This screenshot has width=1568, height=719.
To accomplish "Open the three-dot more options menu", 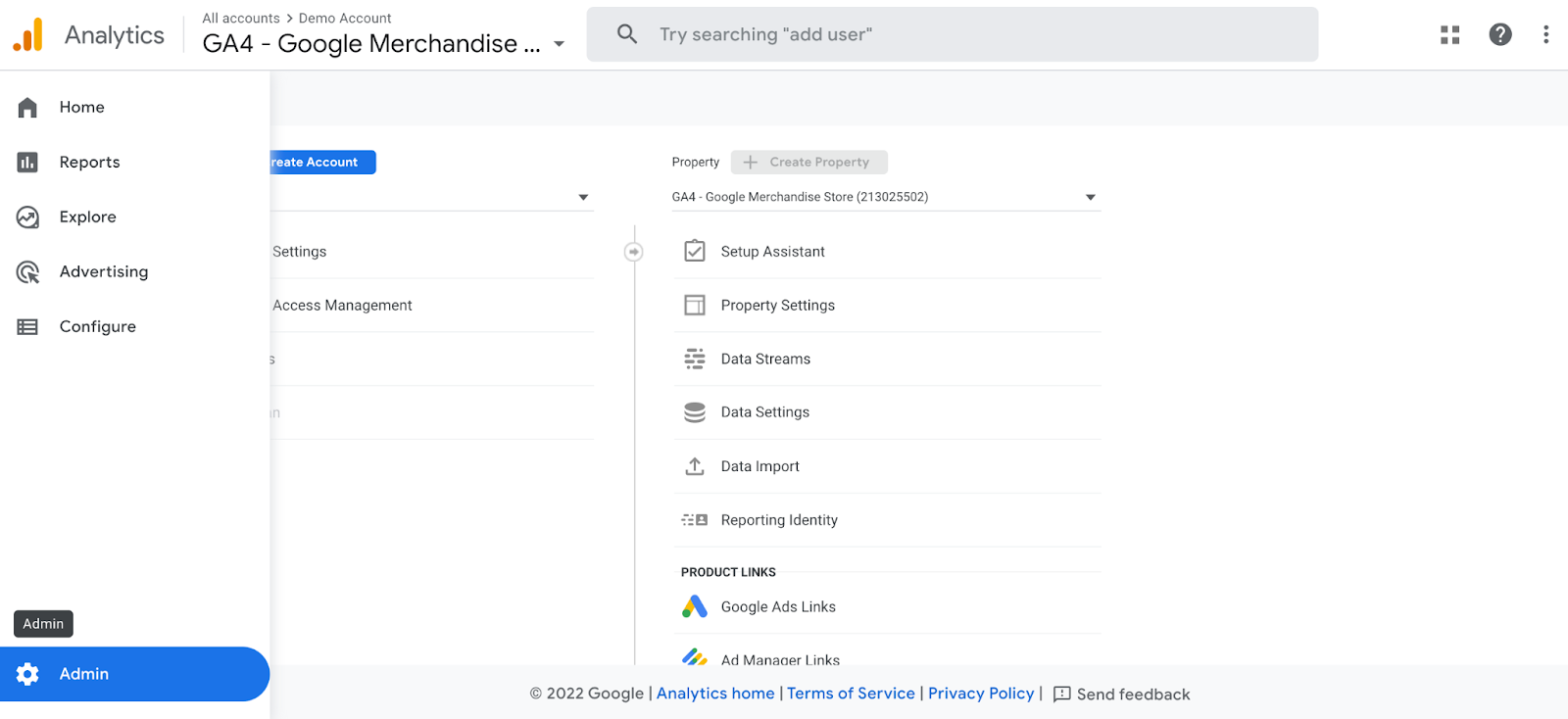I will tap(1545, 35).
